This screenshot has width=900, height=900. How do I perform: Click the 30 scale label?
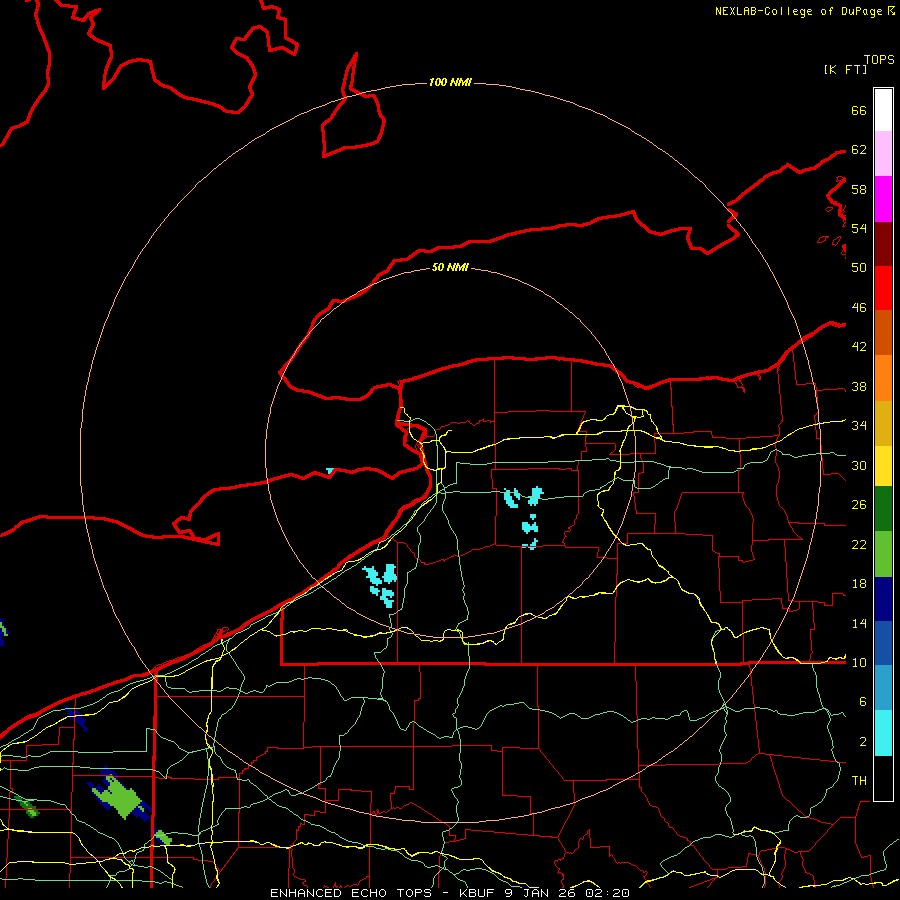click(x=859, y=465)
